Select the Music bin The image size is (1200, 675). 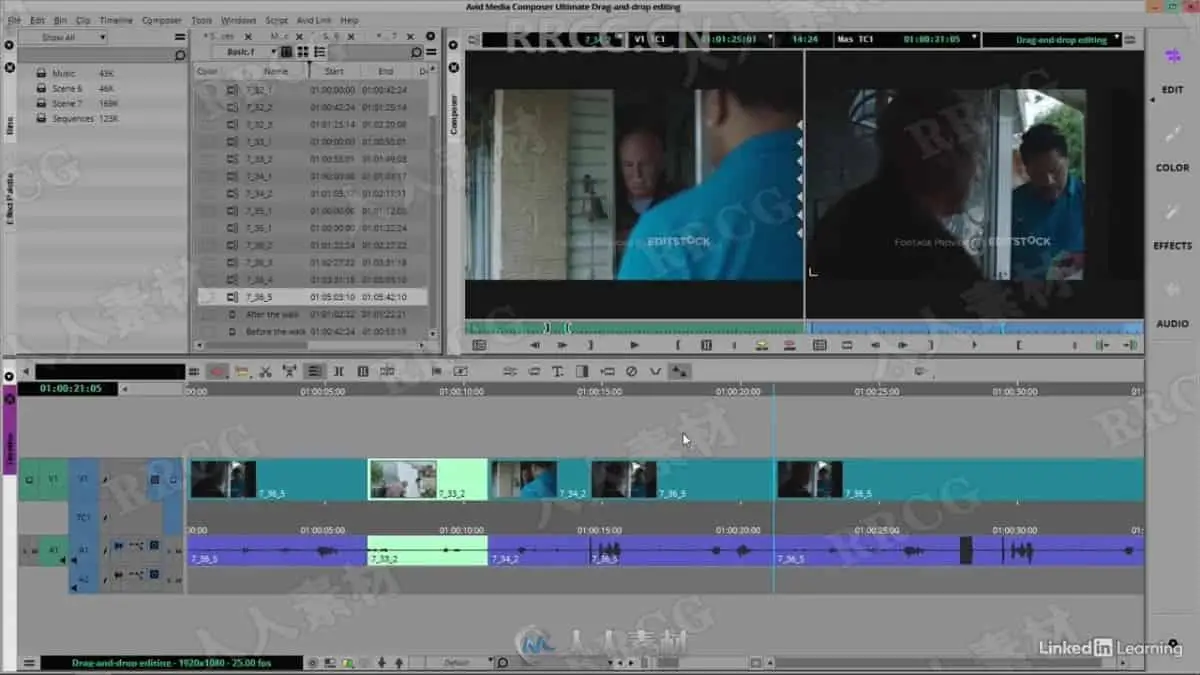click(x=63, y=73)
